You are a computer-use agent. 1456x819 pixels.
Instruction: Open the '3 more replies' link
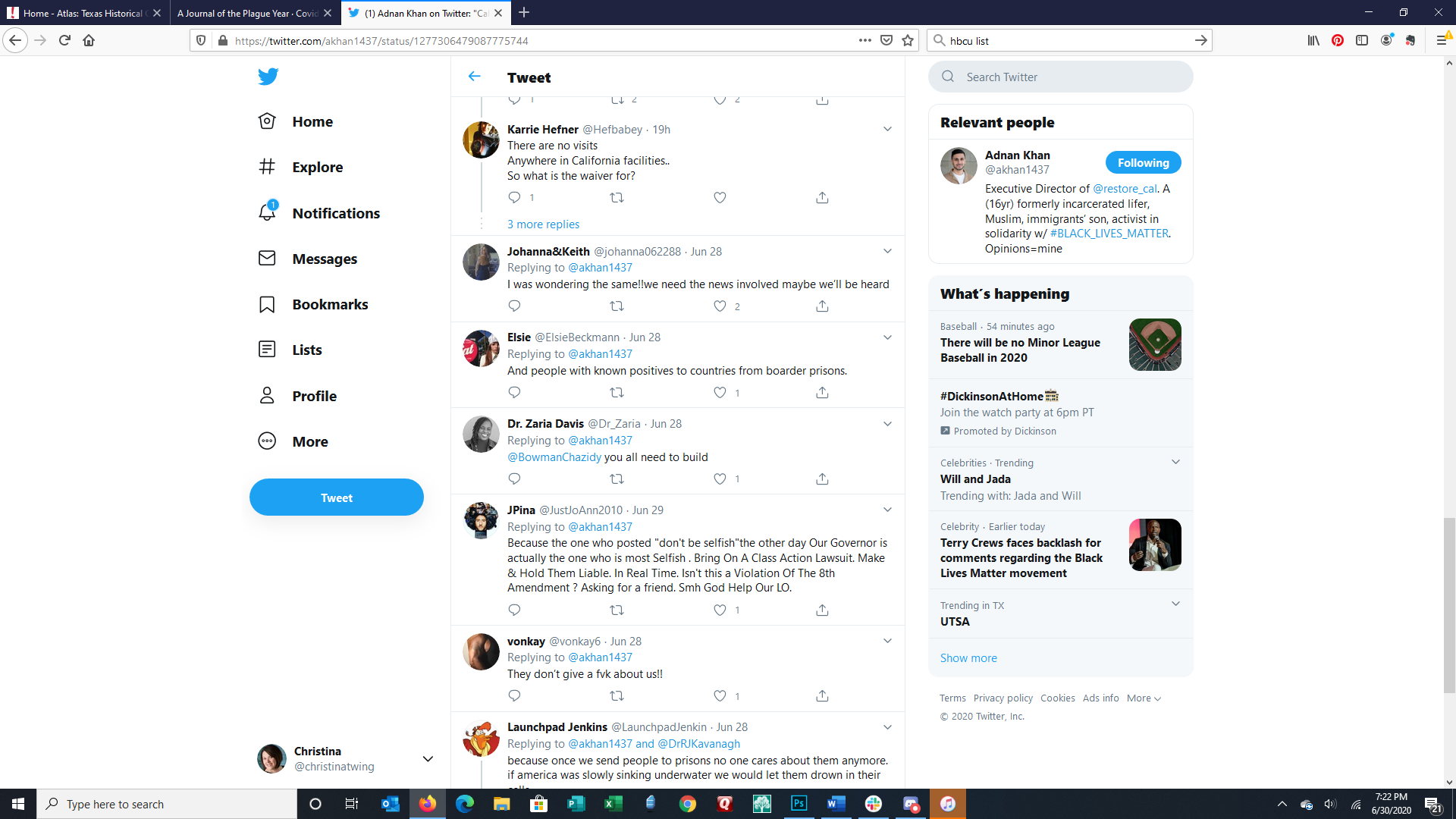click(x=543, y=224)
